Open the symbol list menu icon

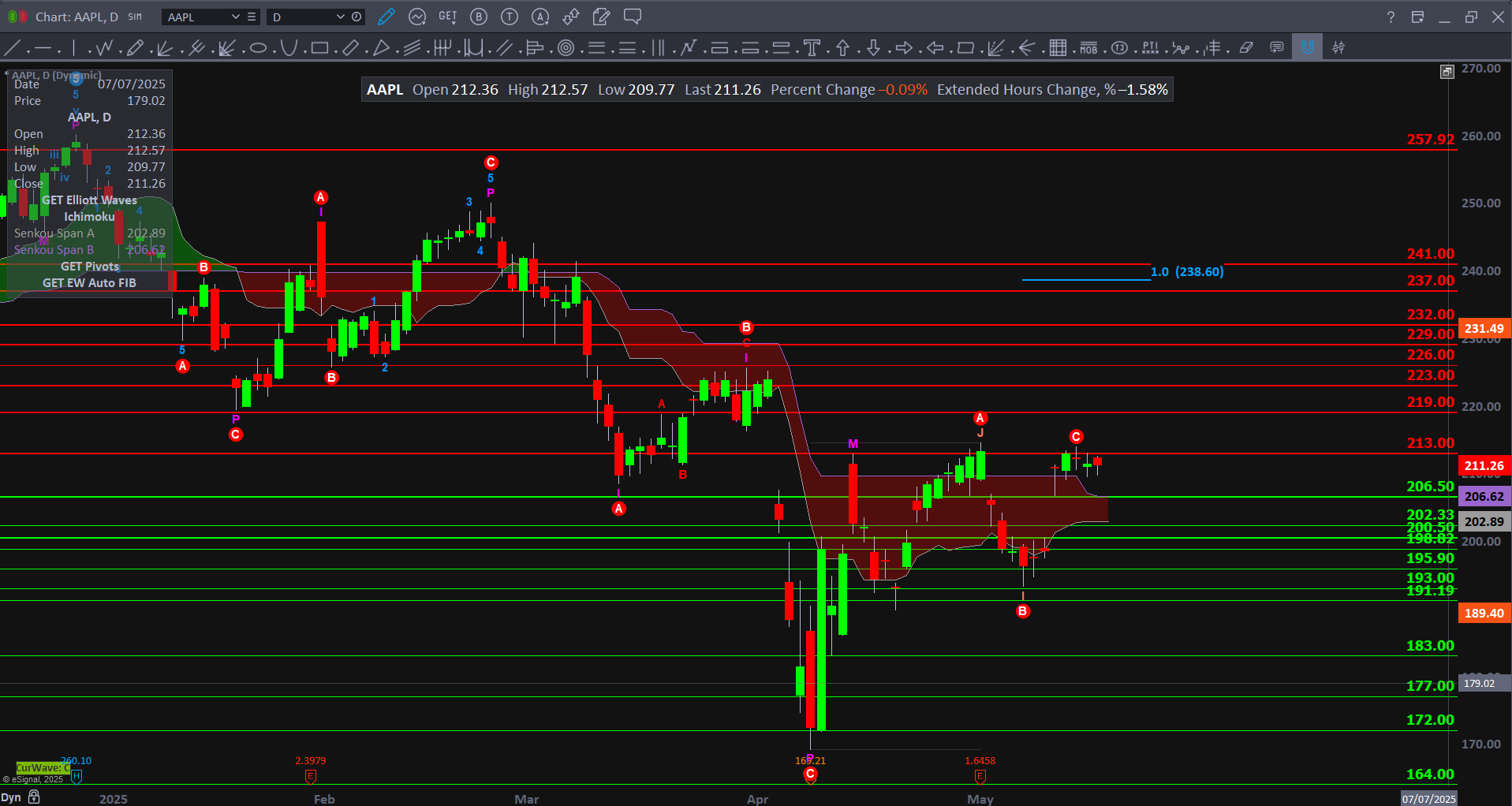pyautogui.click(x=252, y=17)
